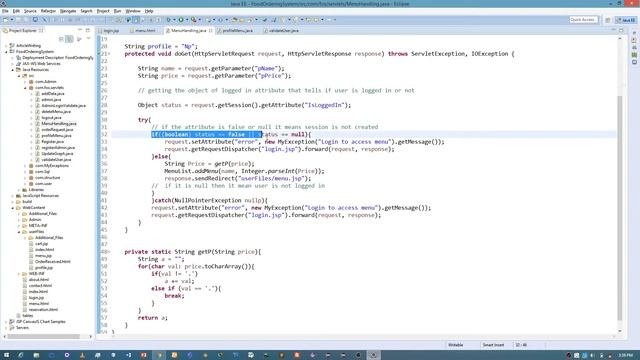This screenshot has height=360, width=640.
Task: Expand the ArticleWriting project node
Action: (6, 46)
